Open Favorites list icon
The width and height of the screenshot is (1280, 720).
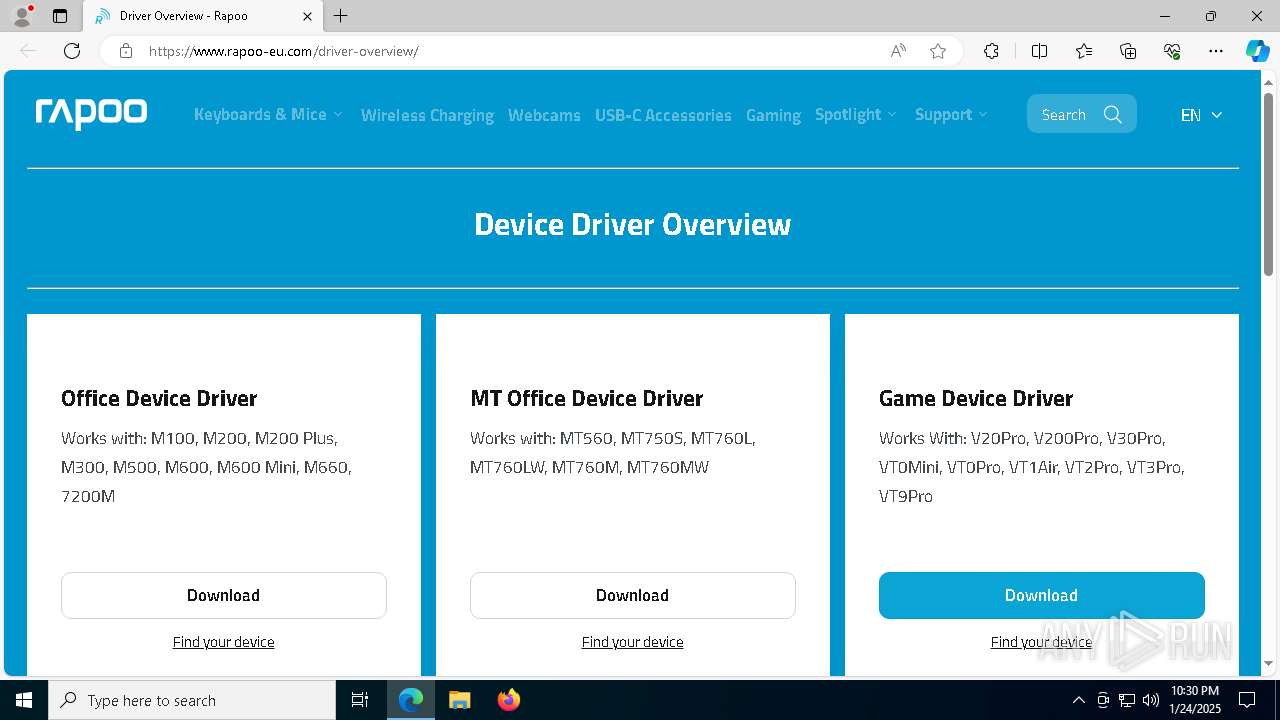[x=1084, y=51]
